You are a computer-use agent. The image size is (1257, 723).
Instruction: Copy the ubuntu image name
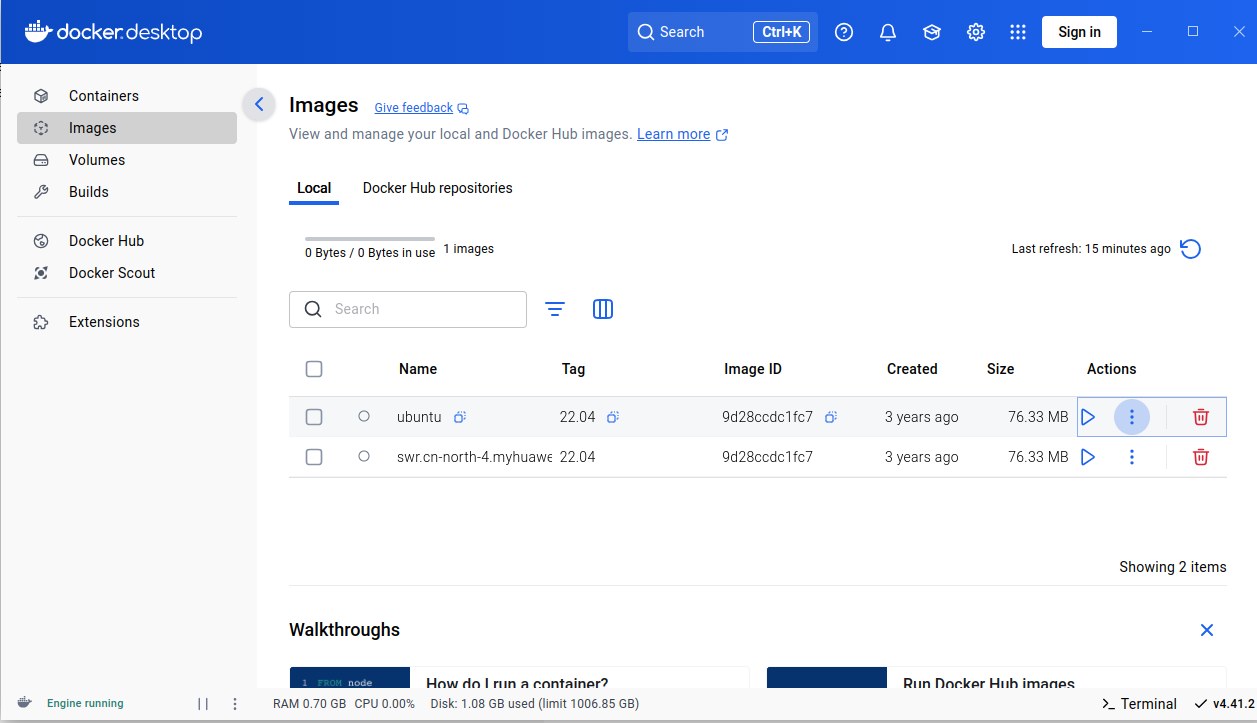click(x=460, y=417)
